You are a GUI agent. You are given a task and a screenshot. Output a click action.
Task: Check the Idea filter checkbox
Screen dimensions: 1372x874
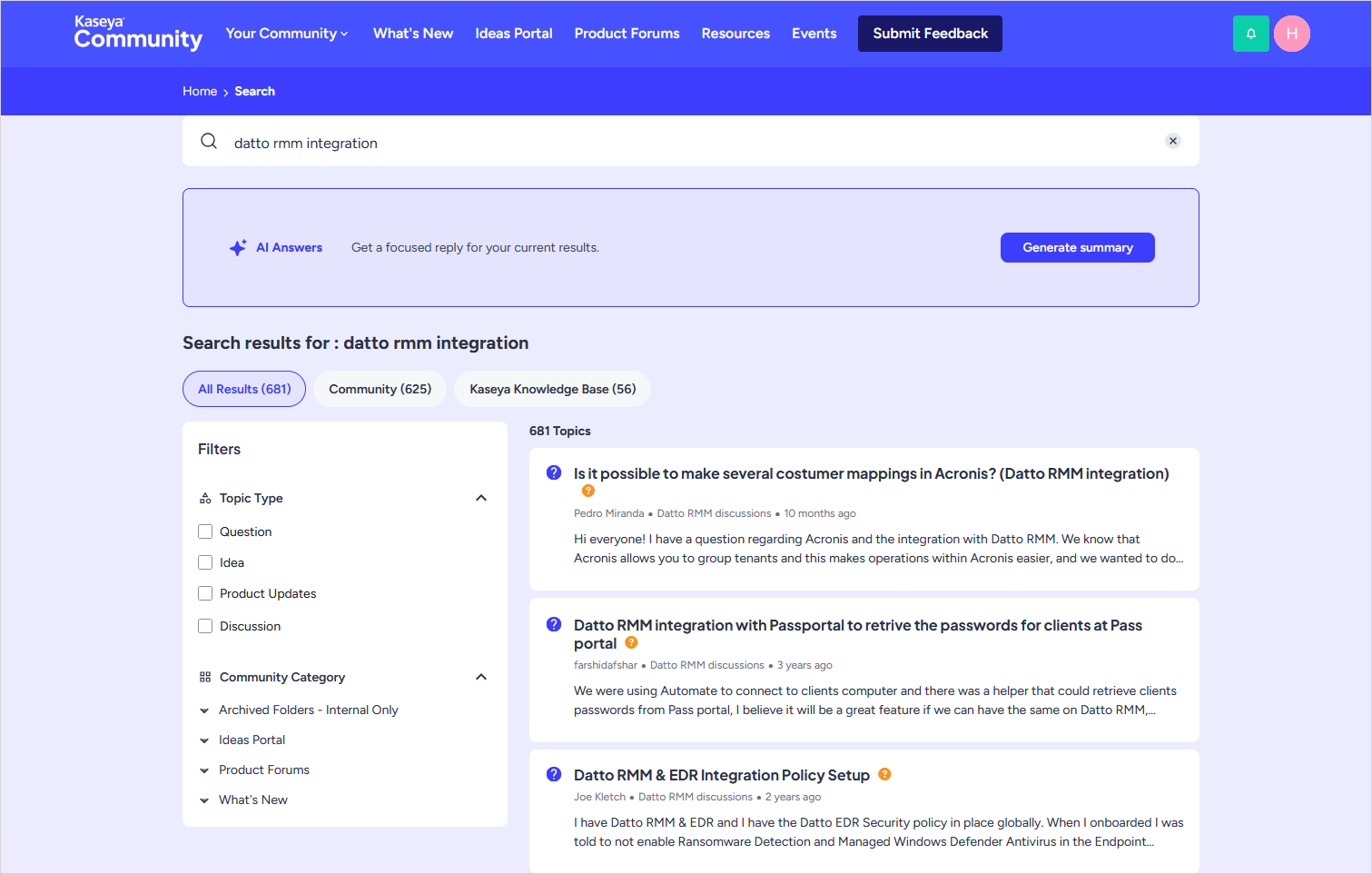pyautogui.click(x=205, y=562)
